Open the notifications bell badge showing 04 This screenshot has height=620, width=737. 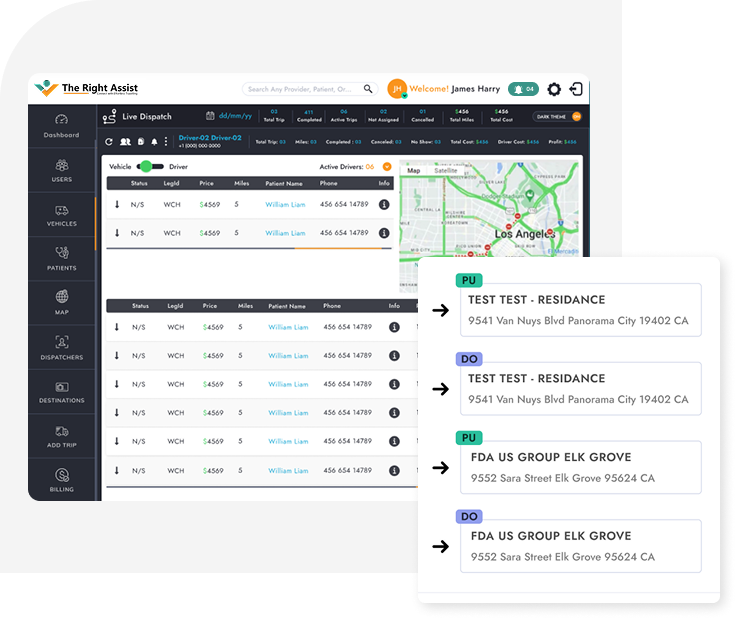coord(523,89)
